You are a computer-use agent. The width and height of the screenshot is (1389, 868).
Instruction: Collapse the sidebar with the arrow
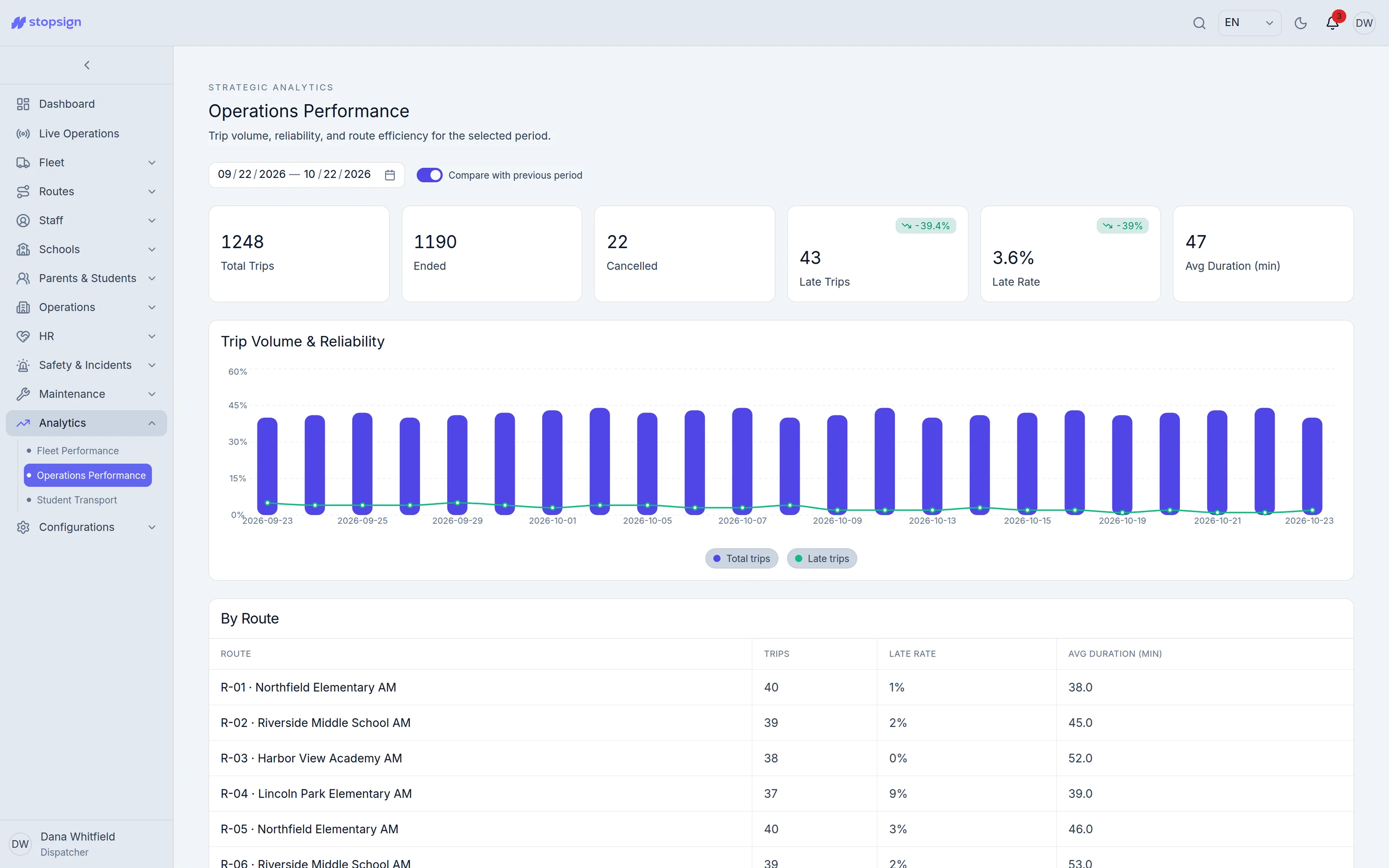point(87,66)
